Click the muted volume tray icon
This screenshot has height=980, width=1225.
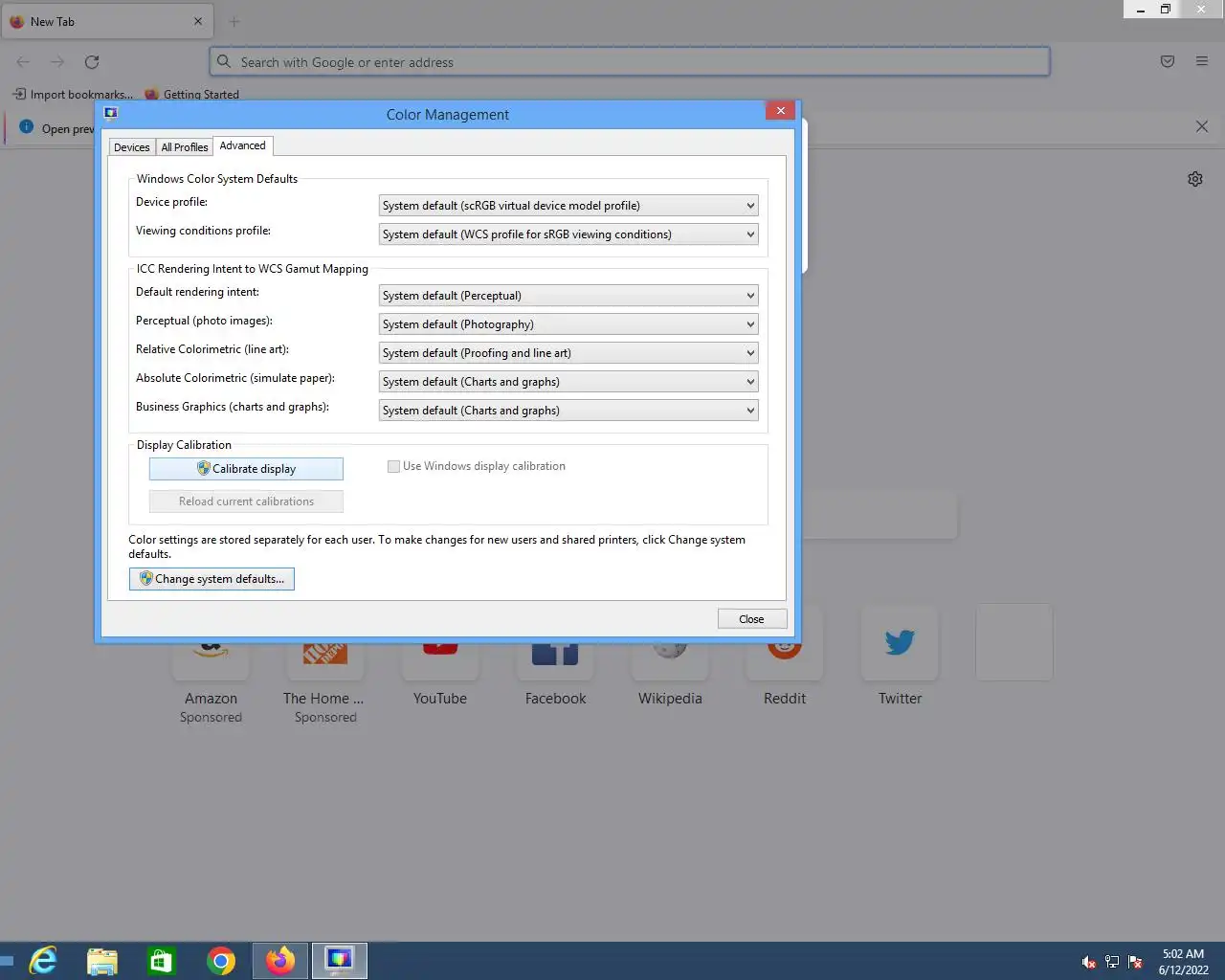click(x=1088, y=962)
